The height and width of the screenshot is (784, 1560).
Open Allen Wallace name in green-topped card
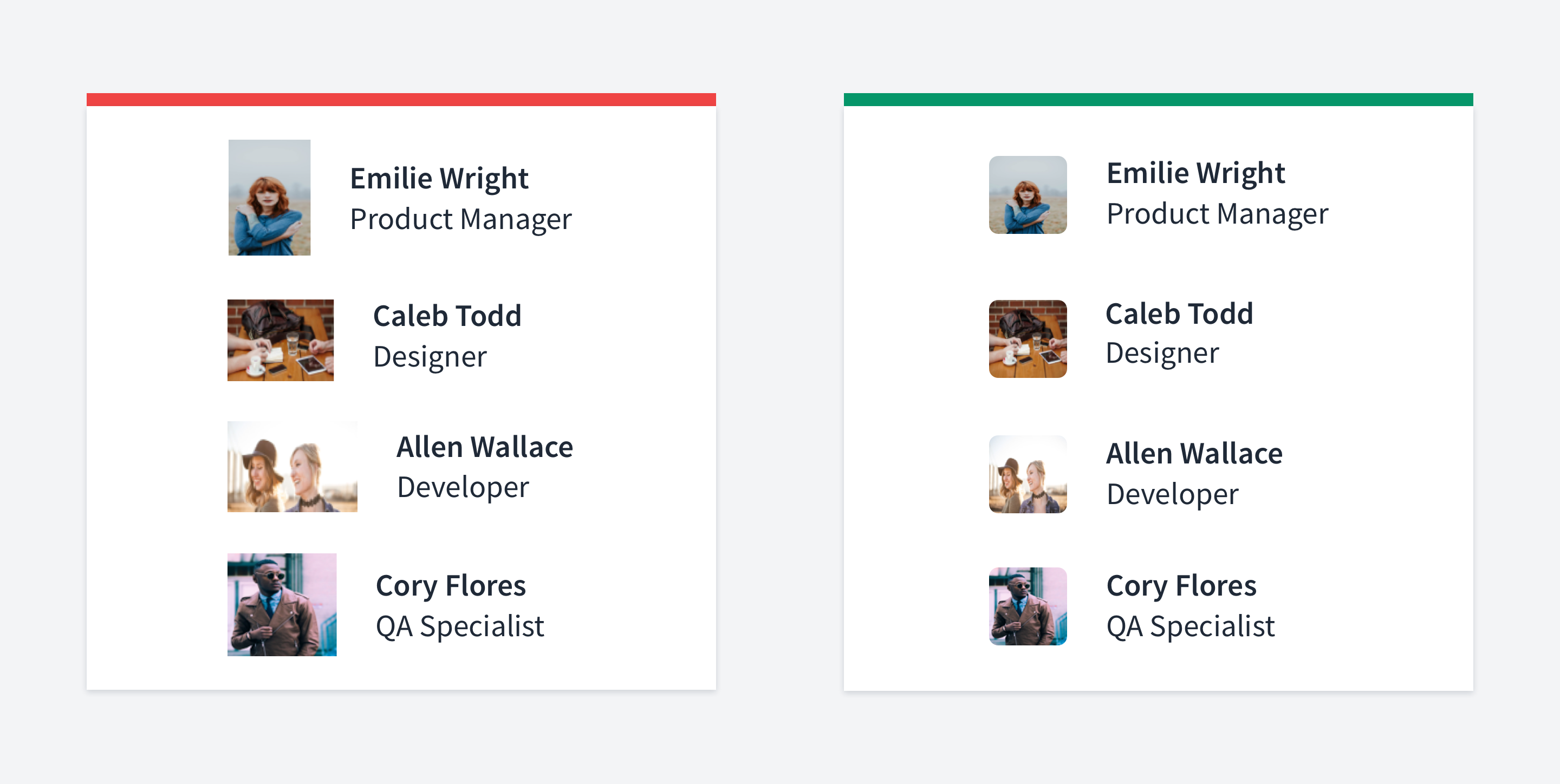click(x=1194, y=453)
